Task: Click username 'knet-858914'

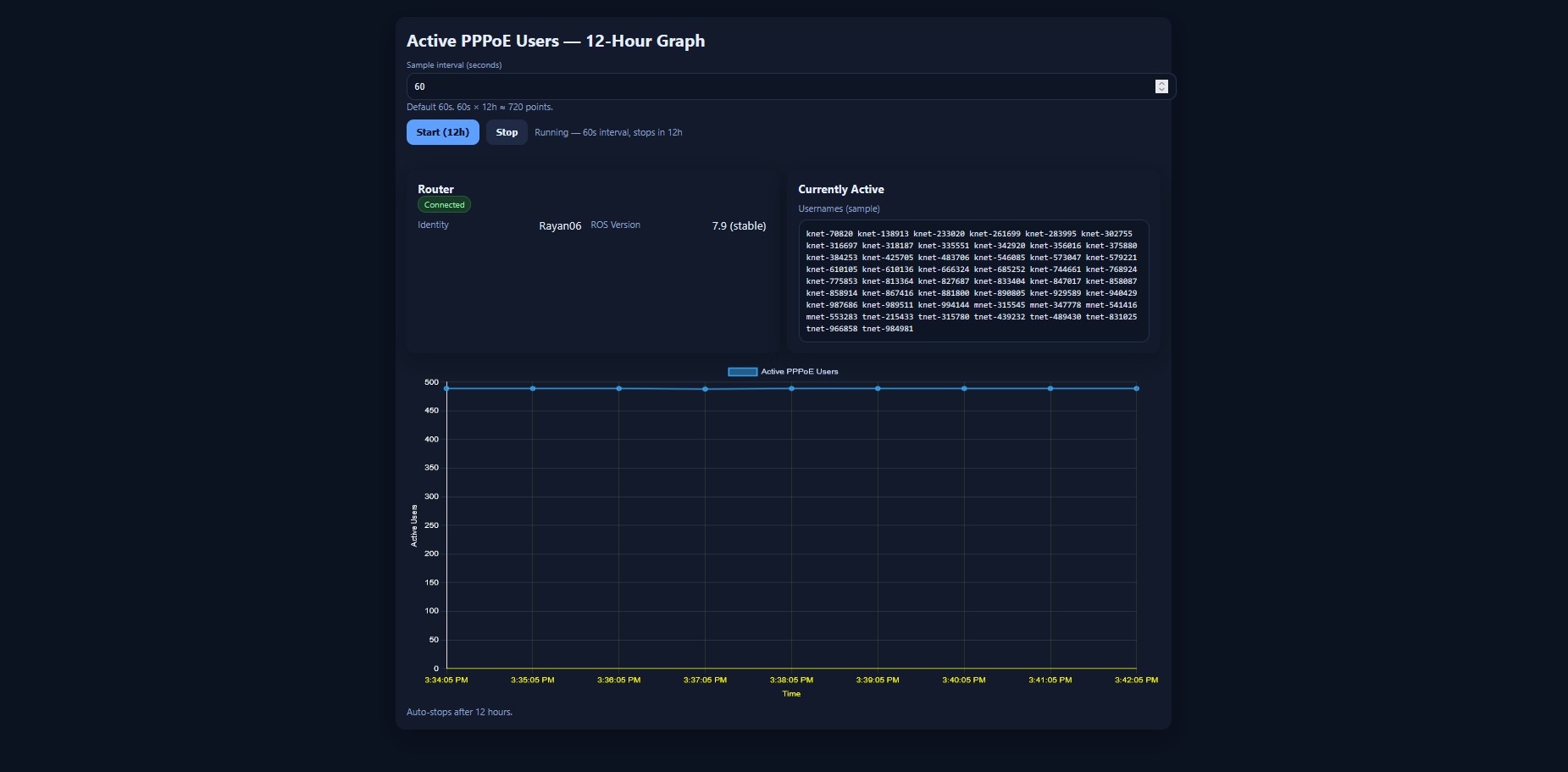Action: tap(832, 293)
